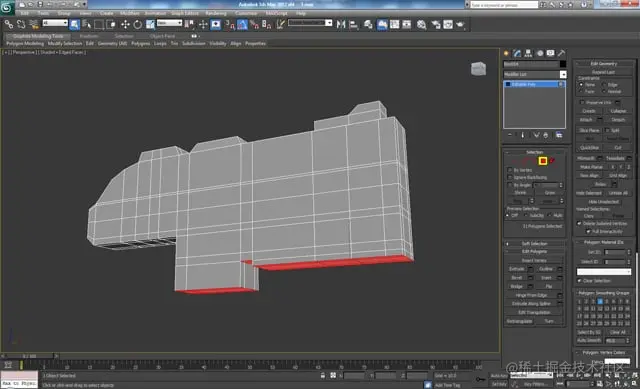This screenshot has height=389, width=640.
Task: Open the Utilities command panel tab
Action: pos(562,53)
